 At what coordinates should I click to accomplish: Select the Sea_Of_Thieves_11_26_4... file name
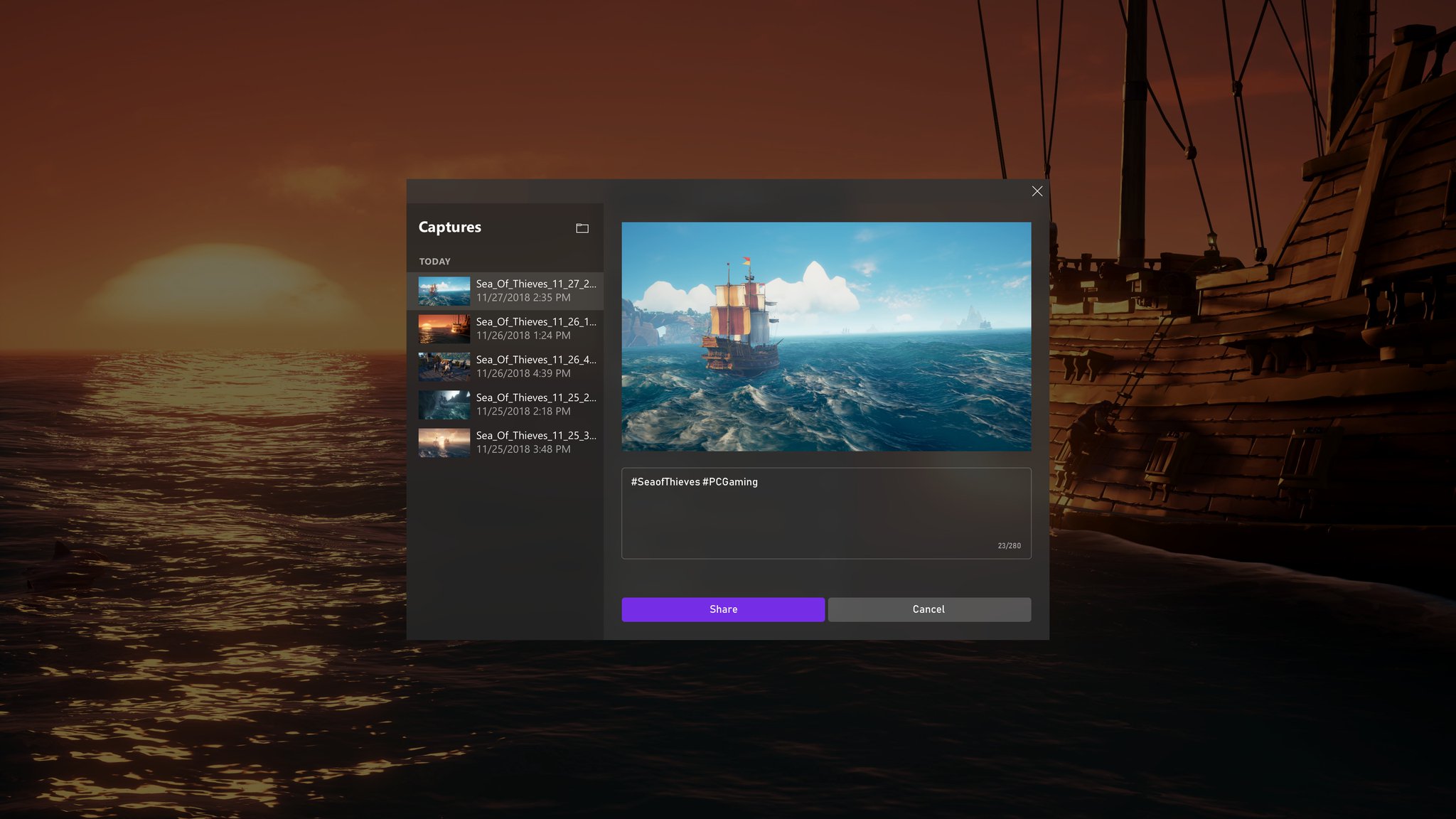535,360
